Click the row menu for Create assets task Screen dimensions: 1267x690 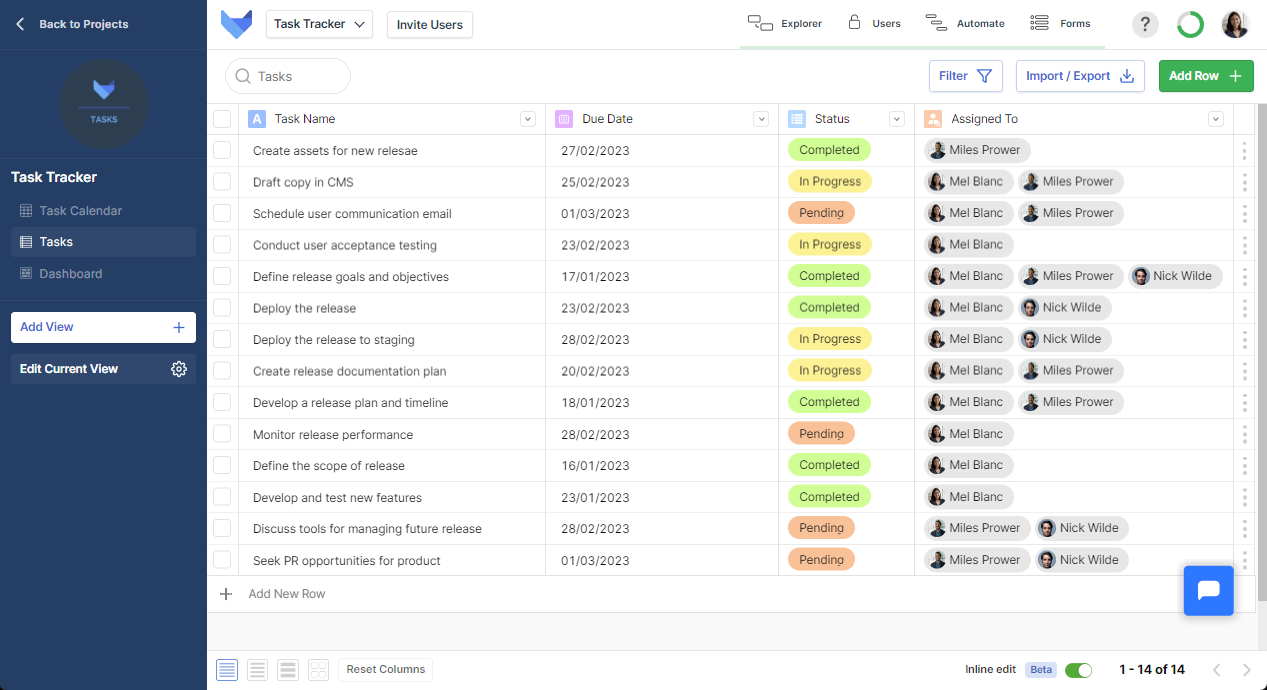click(x=1244, y=151)
